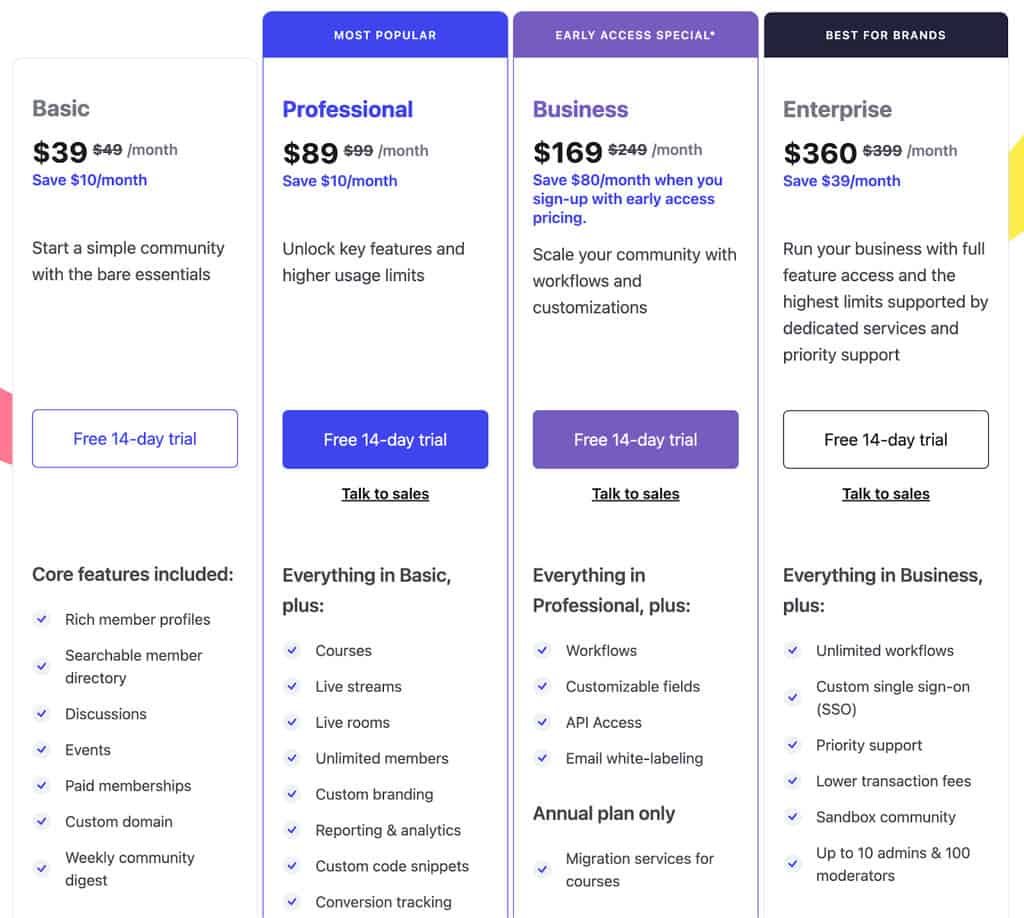Select the Early Access Special header banner
The width and height of the screenshot is (1024, 918).
click(635, 35)
